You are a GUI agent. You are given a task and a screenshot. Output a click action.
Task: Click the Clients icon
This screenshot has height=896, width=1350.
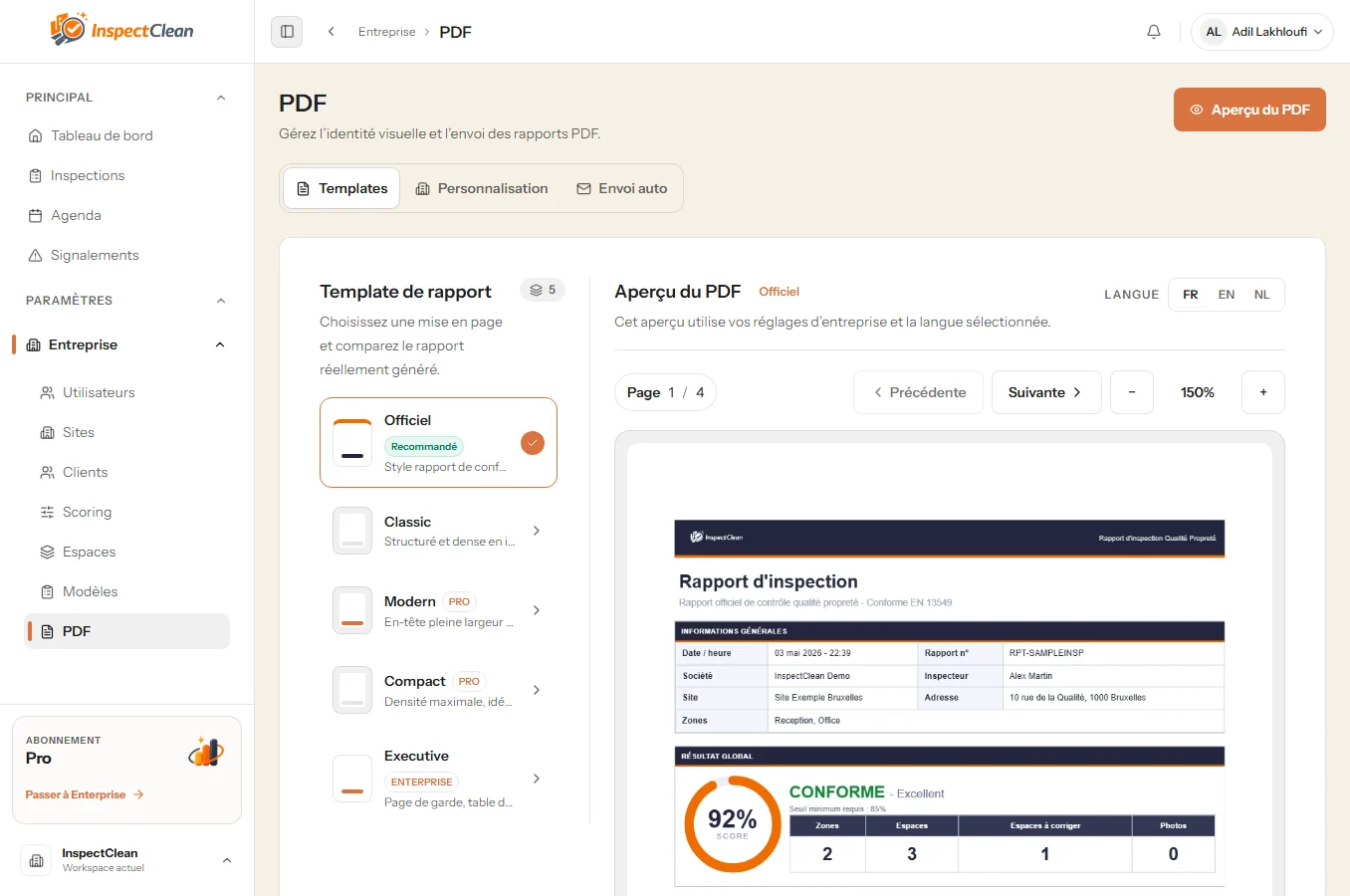[47, 472]
